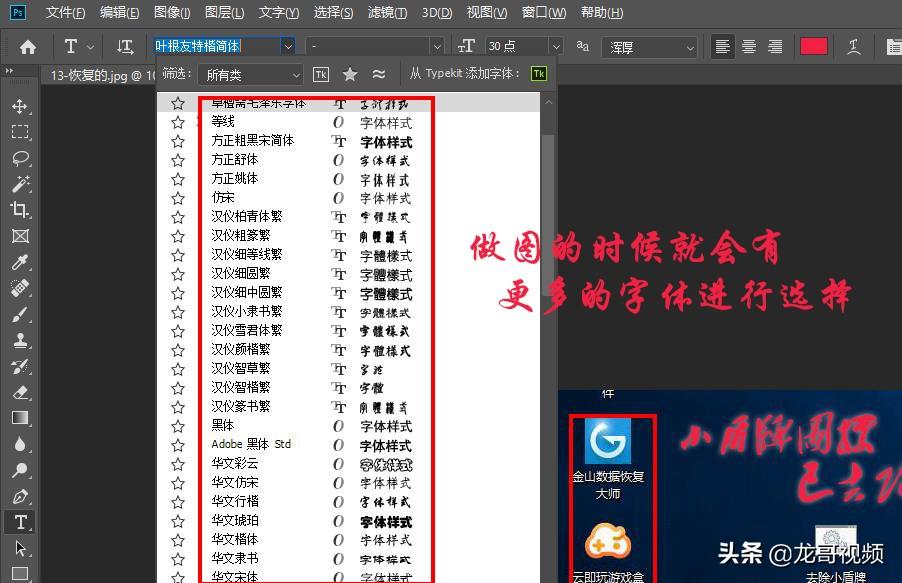The width and height of the screenshot is (902, 583).
Task: Click the Typekit filter icon
Action: click(x=321, y=74)
